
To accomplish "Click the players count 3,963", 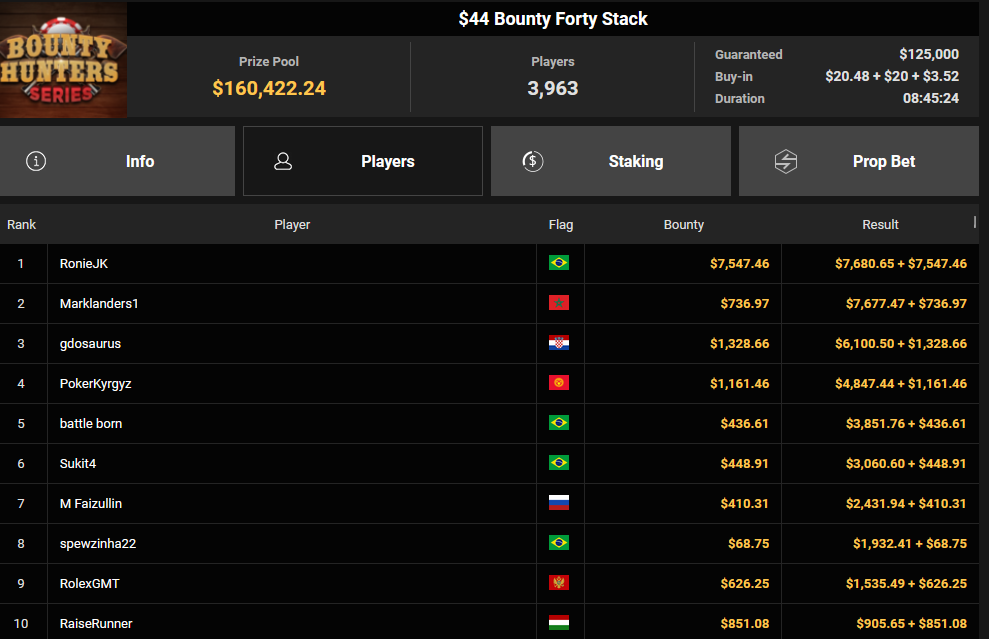I will [x=553, y=88].
